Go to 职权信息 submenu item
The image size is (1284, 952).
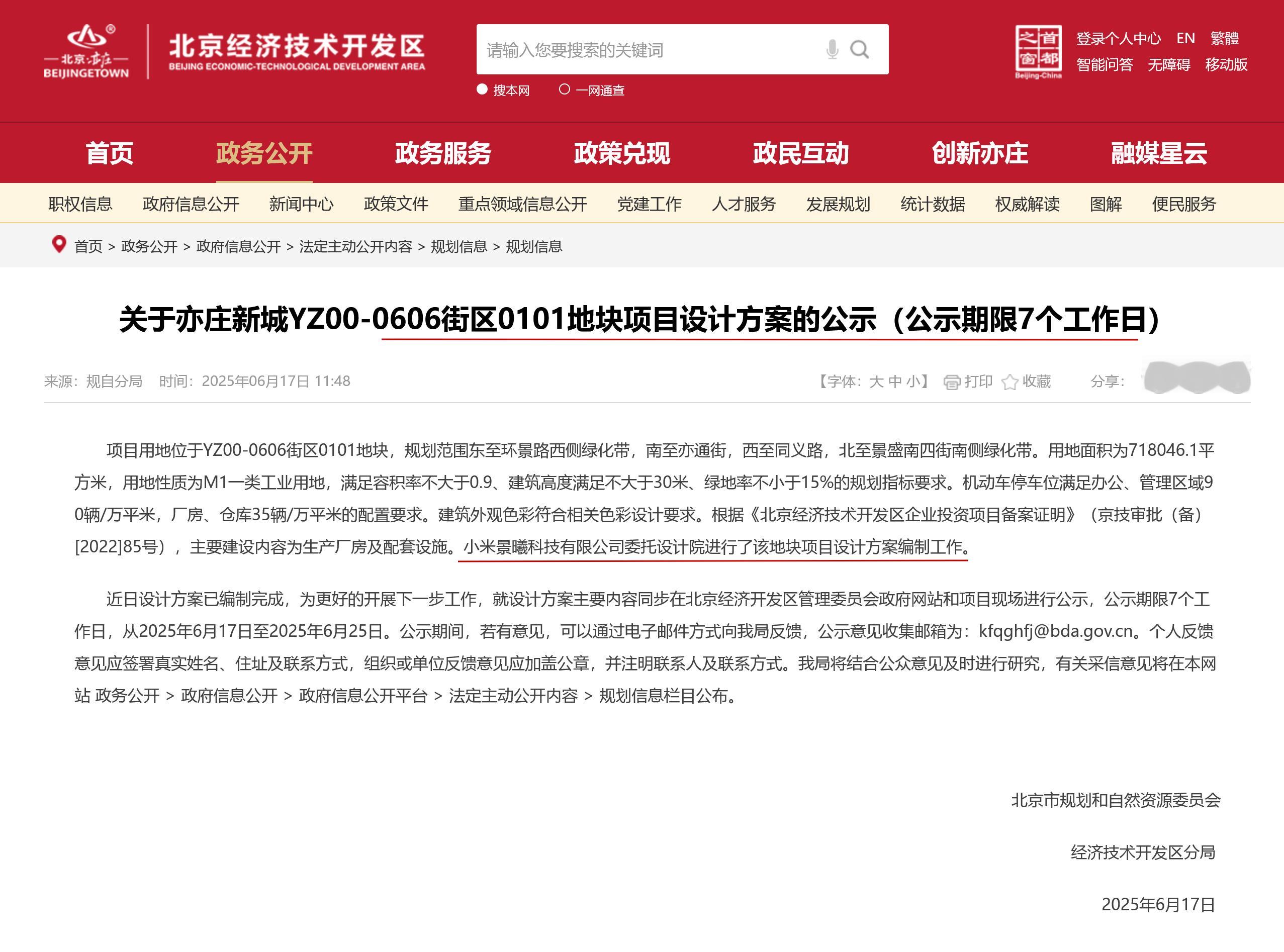[x=80, y=204]
